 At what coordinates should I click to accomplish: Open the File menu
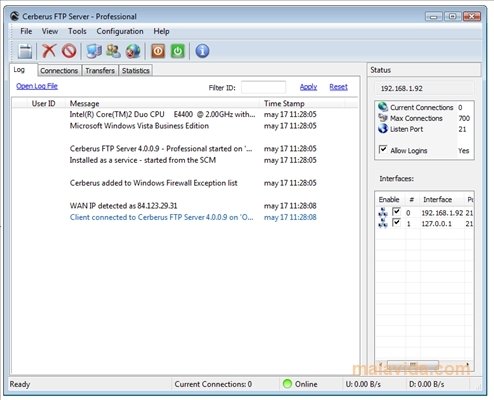click(26, 31)
